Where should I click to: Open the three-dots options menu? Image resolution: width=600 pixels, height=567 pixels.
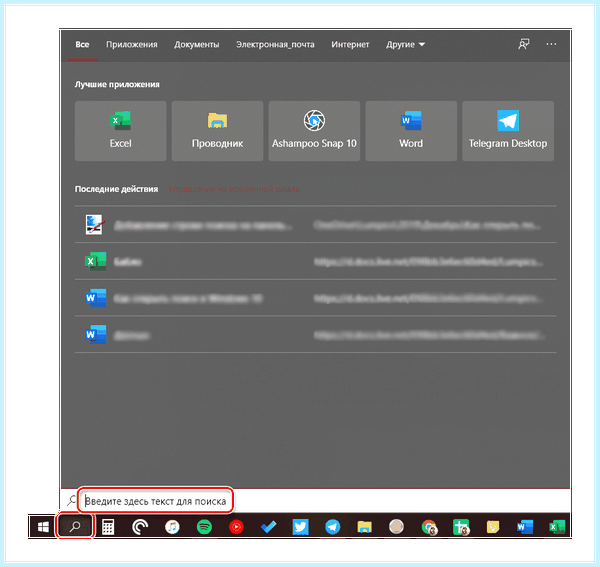[x=551, y=44]
